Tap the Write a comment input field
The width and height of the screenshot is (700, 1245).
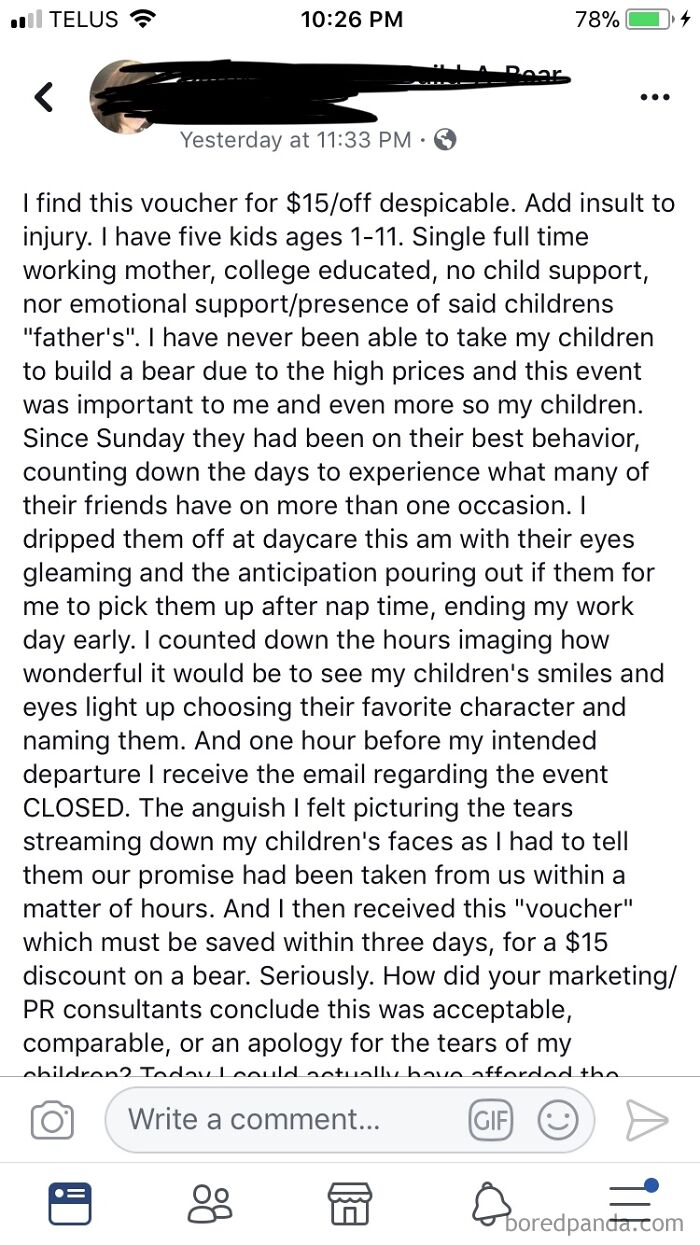coord(280,1120)
